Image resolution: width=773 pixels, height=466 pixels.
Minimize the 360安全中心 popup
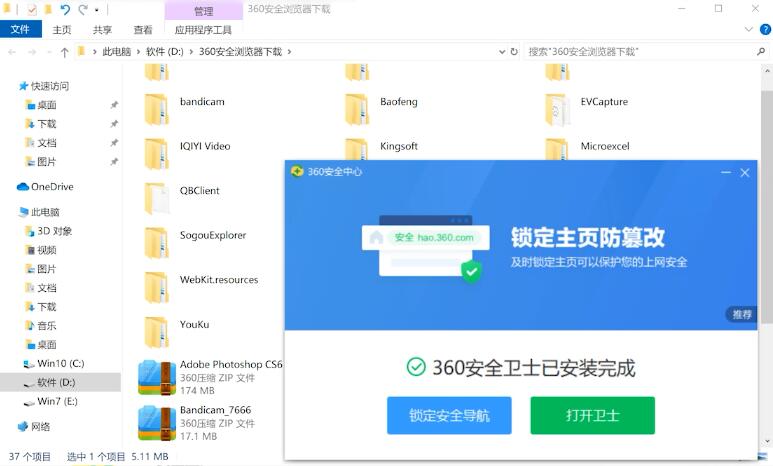click(726, 172)
